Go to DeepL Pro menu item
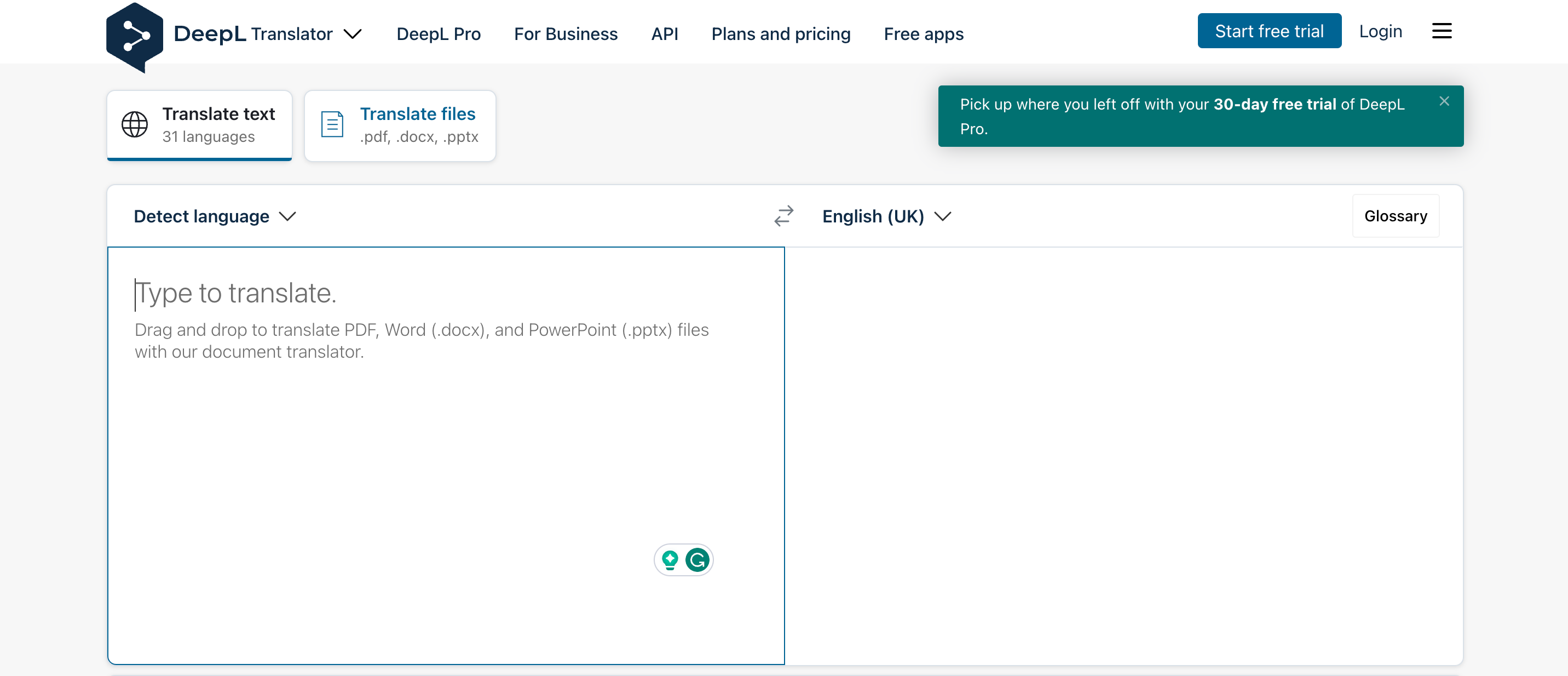 click(438, 34)
